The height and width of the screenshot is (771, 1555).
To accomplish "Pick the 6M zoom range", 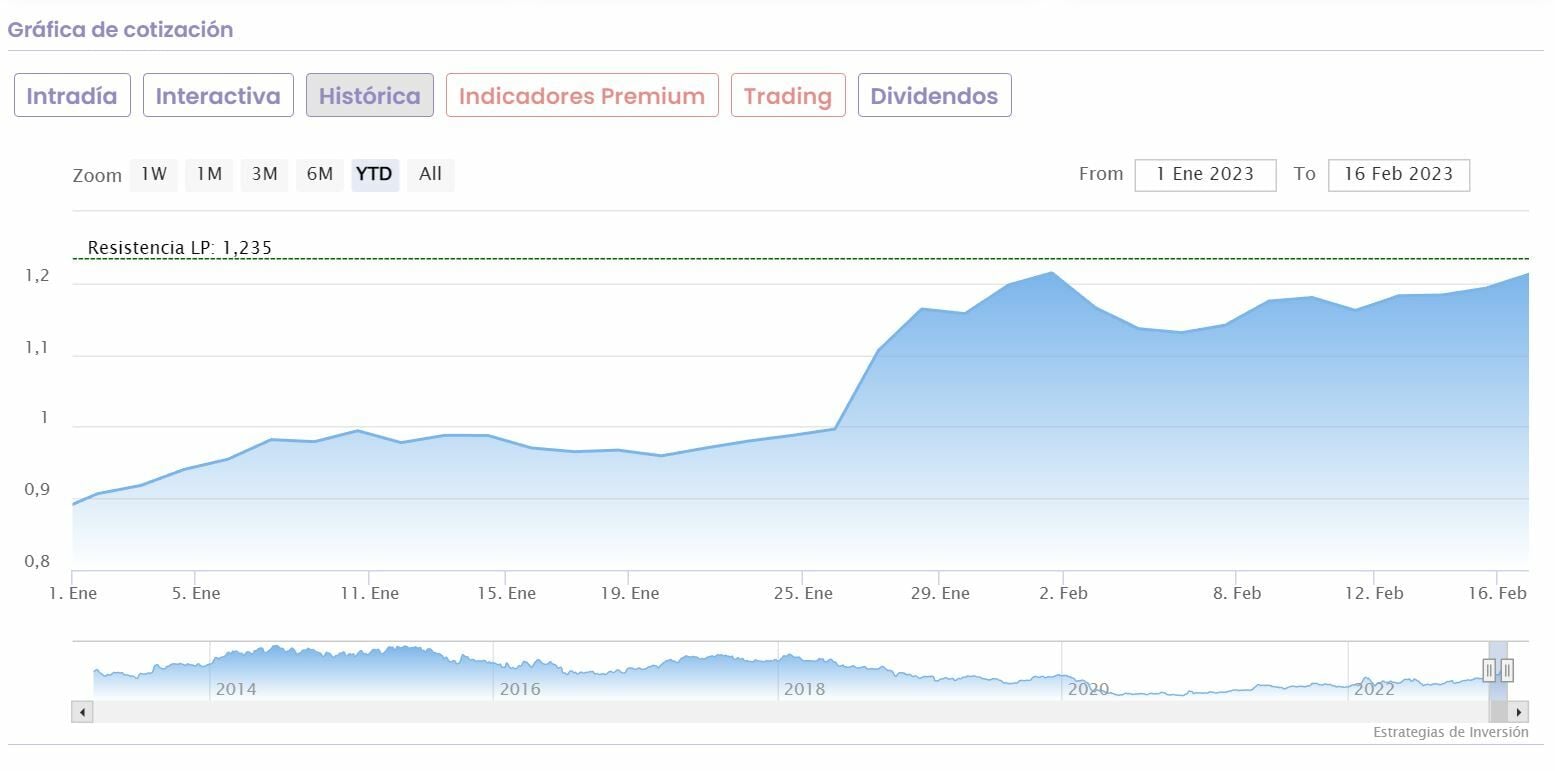I will 320,174.
